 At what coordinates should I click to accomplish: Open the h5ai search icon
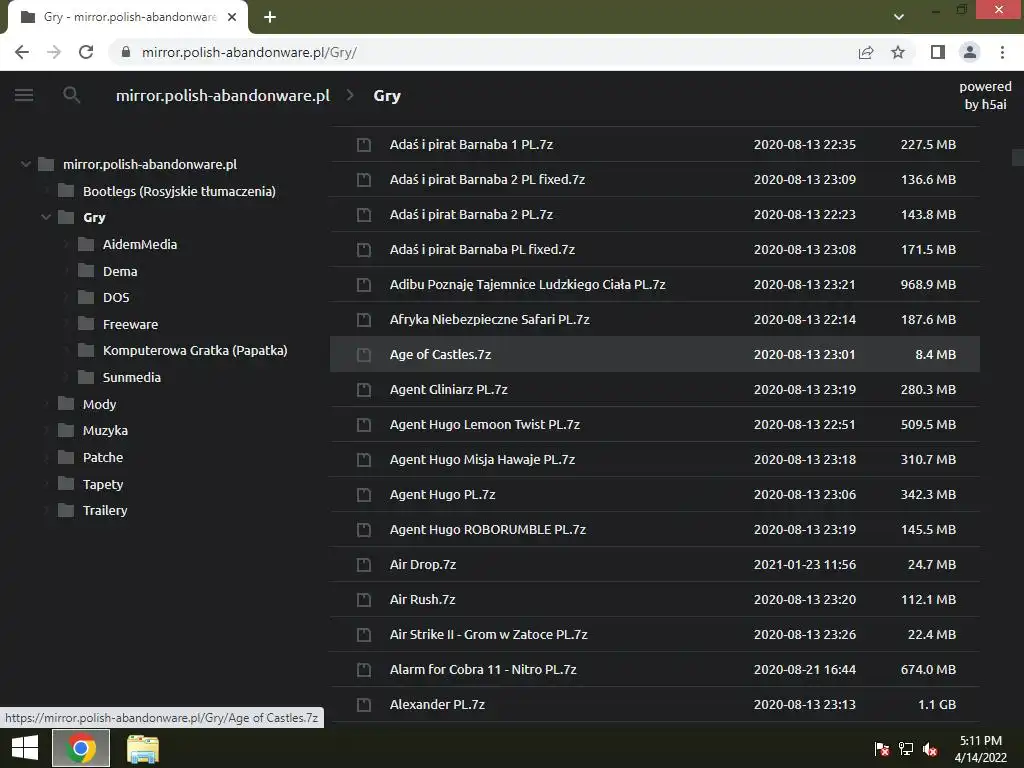(72, 95)
